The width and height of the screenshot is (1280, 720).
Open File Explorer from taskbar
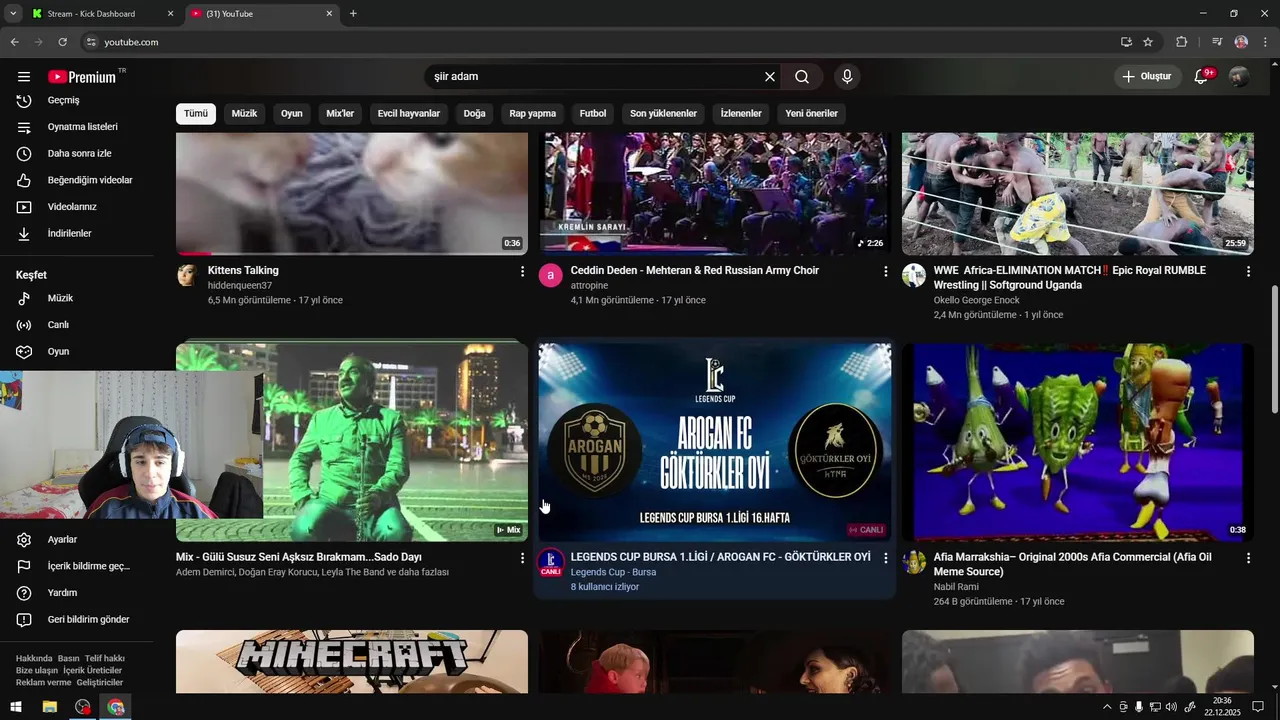(50, 707)
